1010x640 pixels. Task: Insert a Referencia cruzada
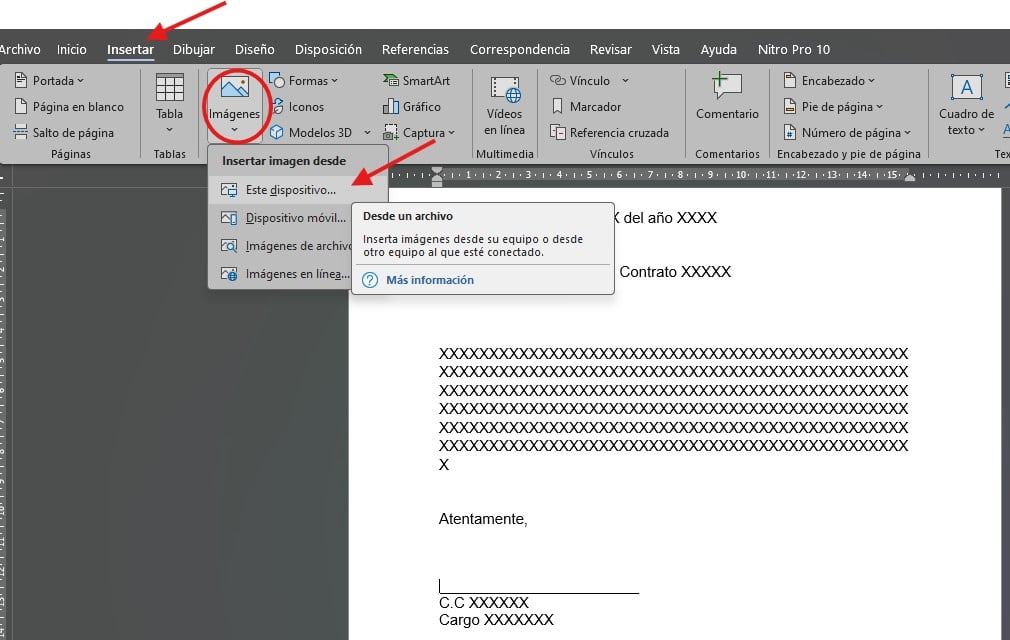pyautogui.click(x=609, y=133)
